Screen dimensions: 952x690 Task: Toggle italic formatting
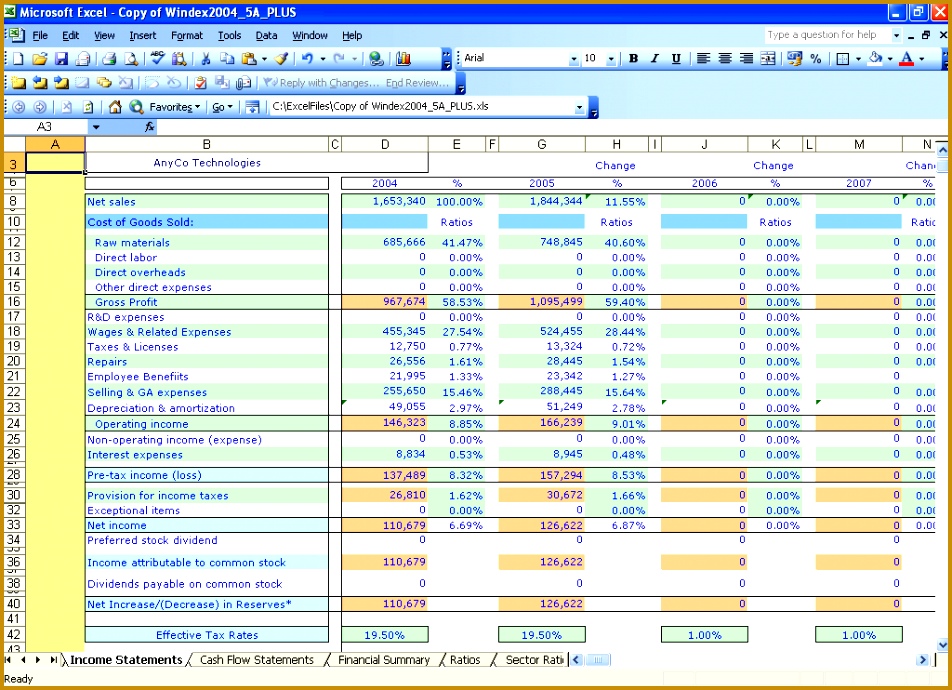click(x=654, y=58)
